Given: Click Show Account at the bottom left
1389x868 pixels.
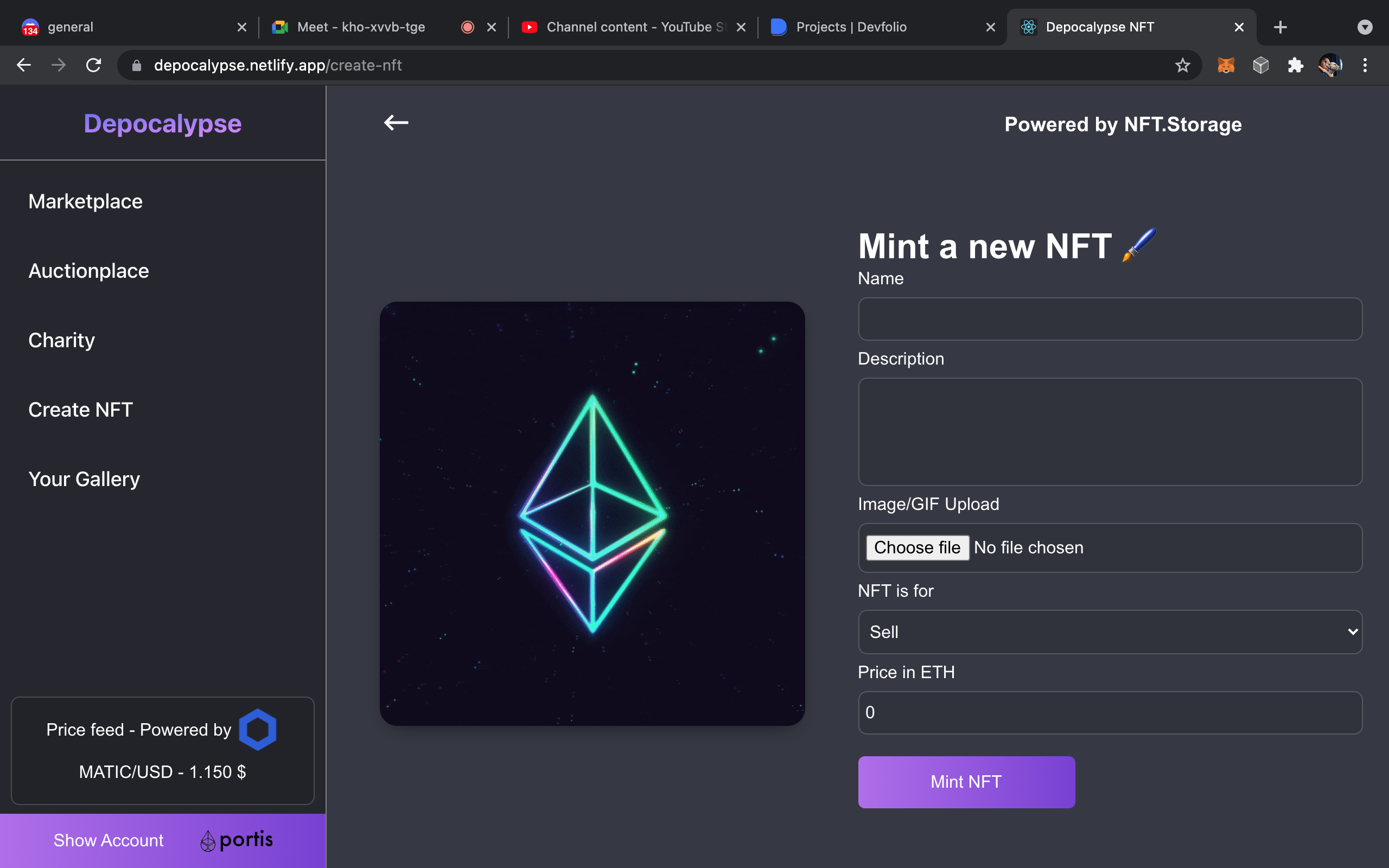Looking at the screenshot, I should point(108,840).
